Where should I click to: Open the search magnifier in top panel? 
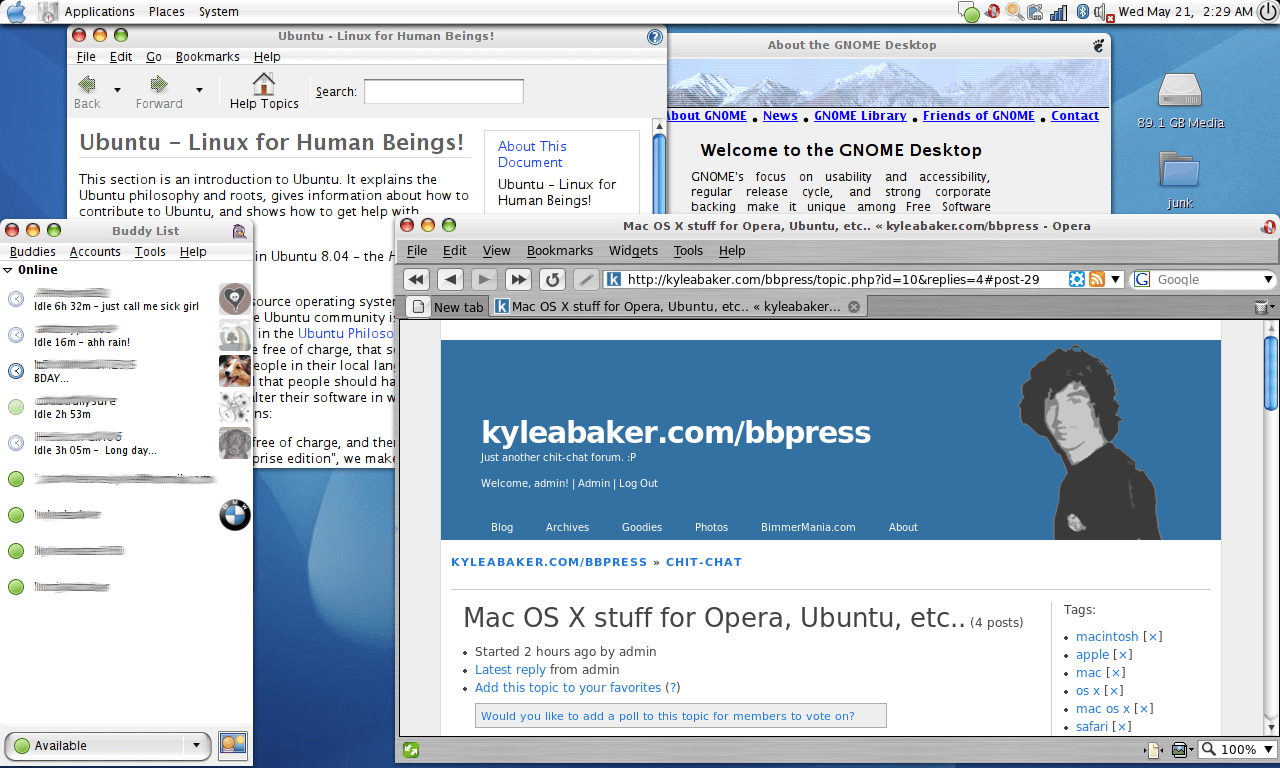[1014, 12]
